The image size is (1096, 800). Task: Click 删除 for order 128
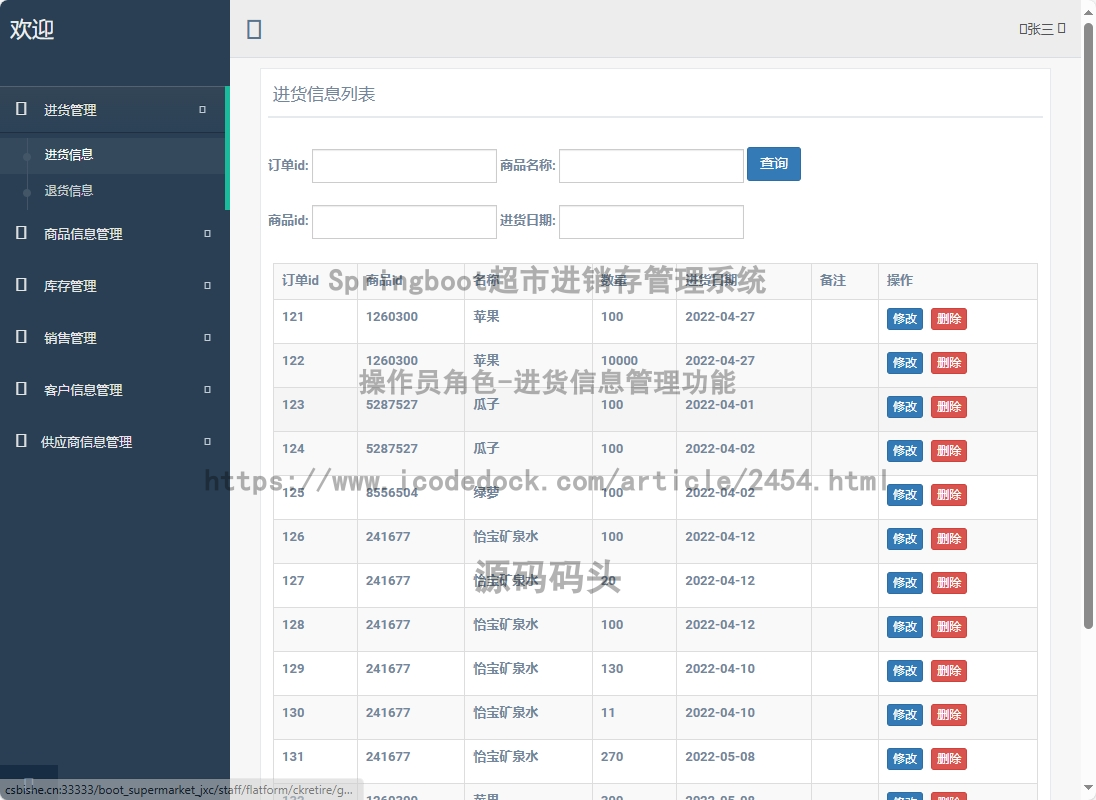pyautogui.click(x=949, y=627)
